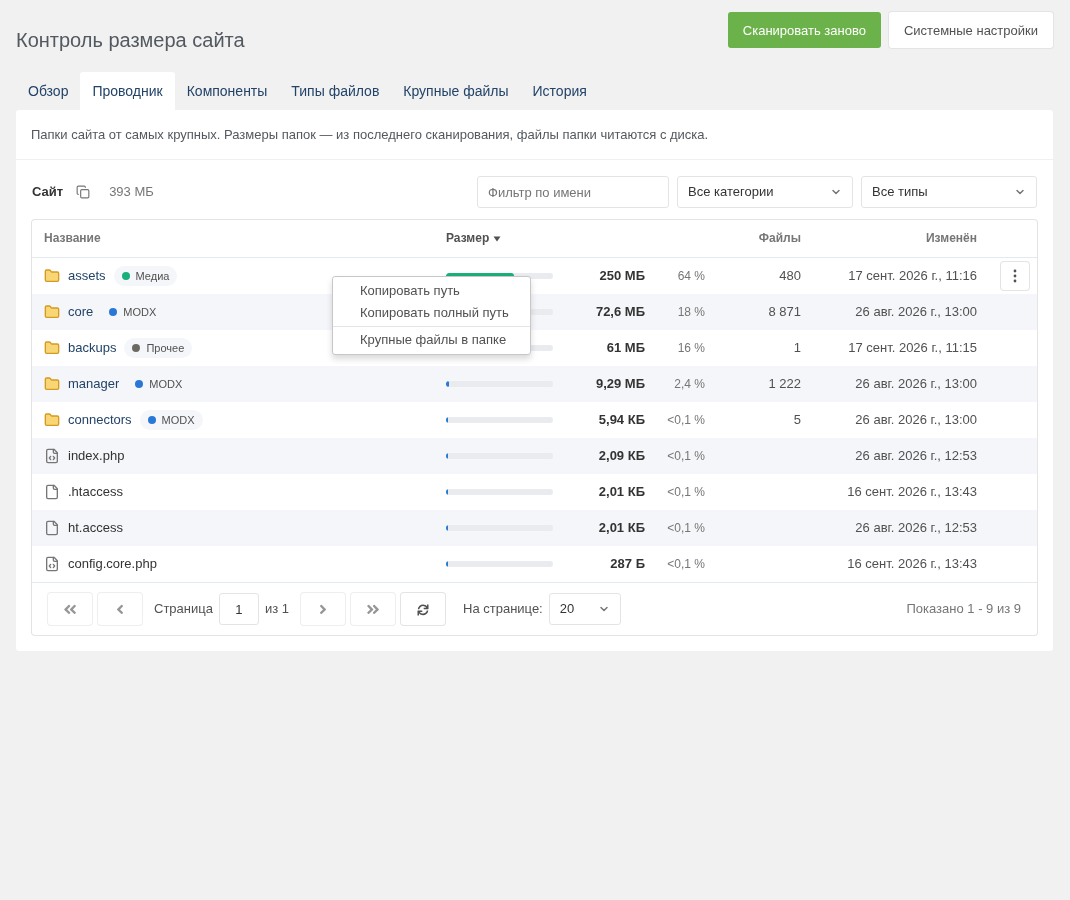Open the assets folder link

87,276
